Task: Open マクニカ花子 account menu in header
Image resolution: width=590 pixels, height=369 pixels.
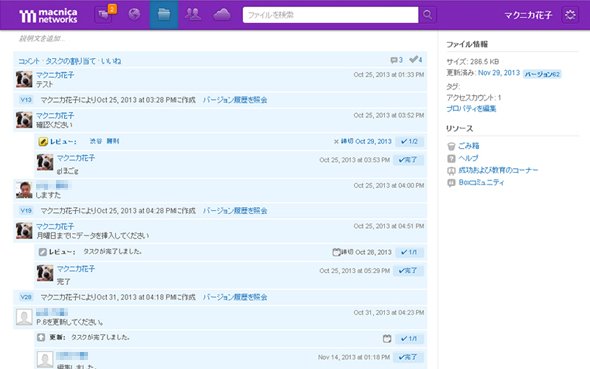Action: (528, 15)
